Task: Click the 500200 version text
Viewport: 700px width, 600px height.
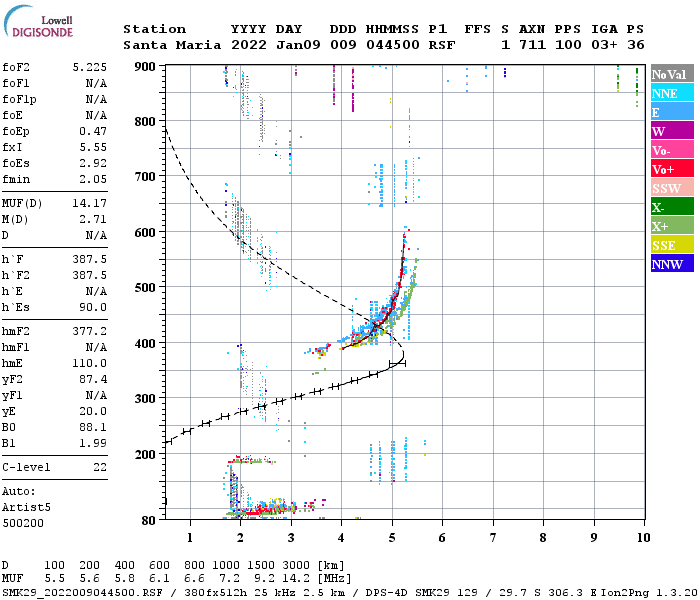Action: (x=23, y=523)
